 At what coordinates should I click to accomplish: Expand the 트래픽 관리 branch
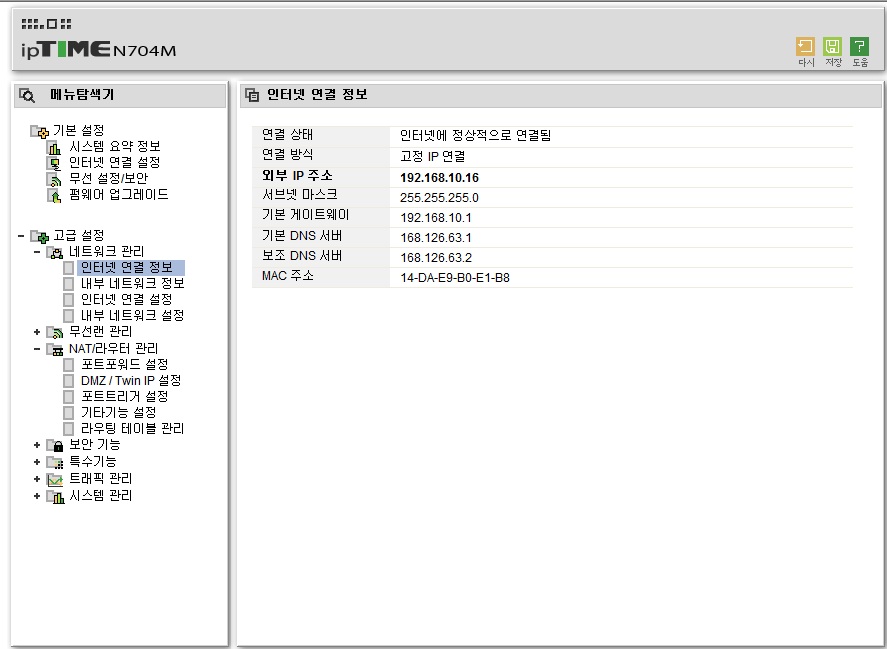(37, 479)
